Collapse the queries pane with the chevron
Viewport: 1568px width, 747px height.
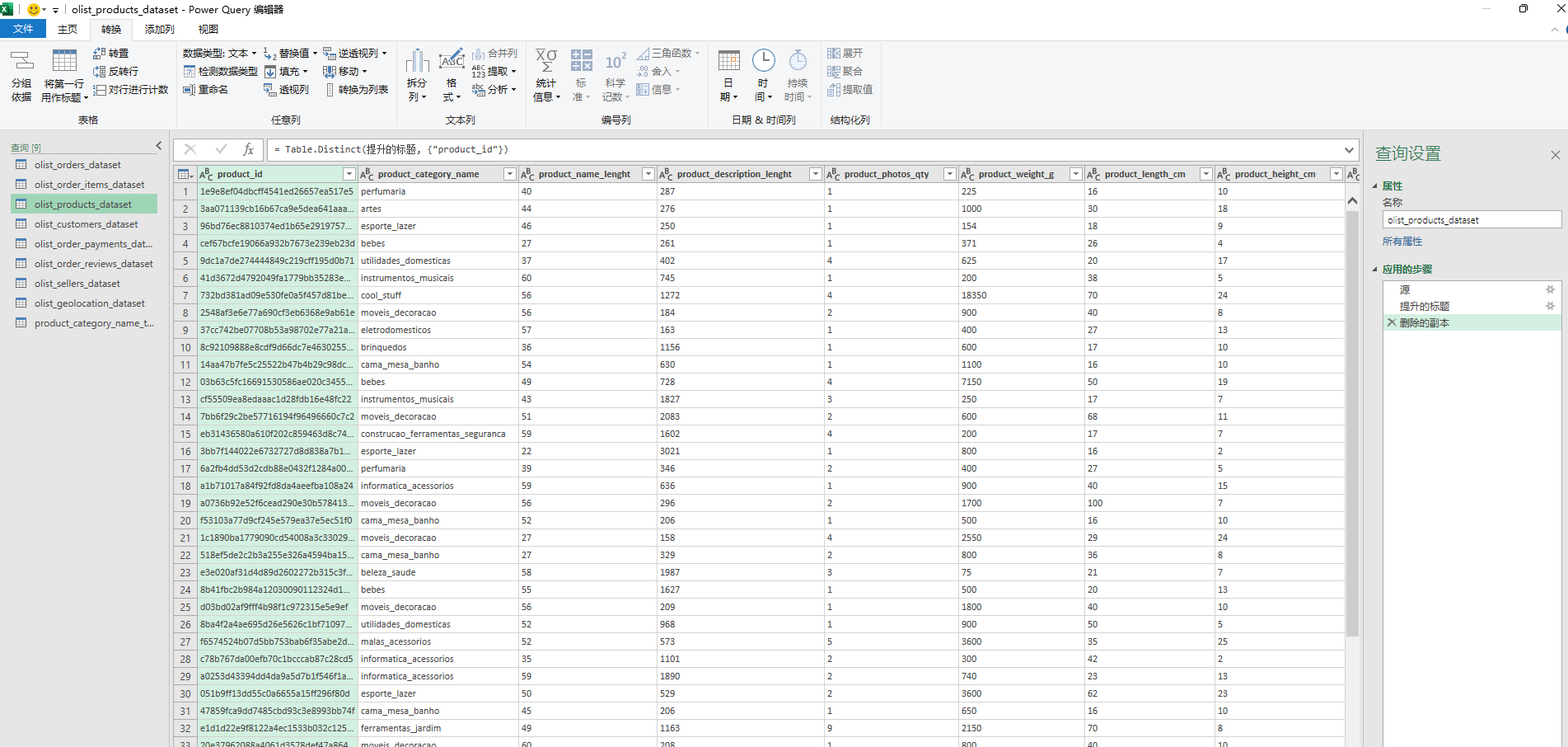[x=159, y=146]
